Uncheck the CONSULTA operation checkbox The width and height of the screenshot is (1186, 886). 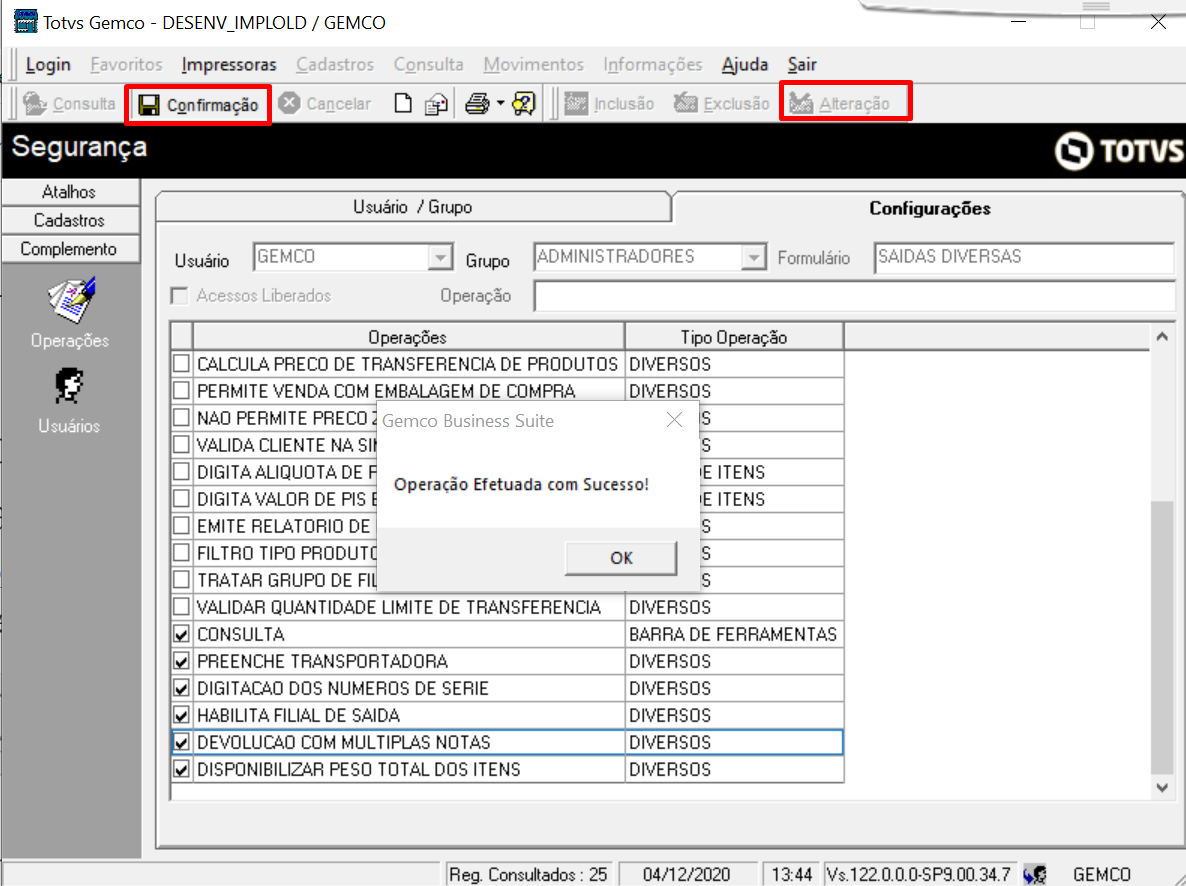(x=182, y=634)
